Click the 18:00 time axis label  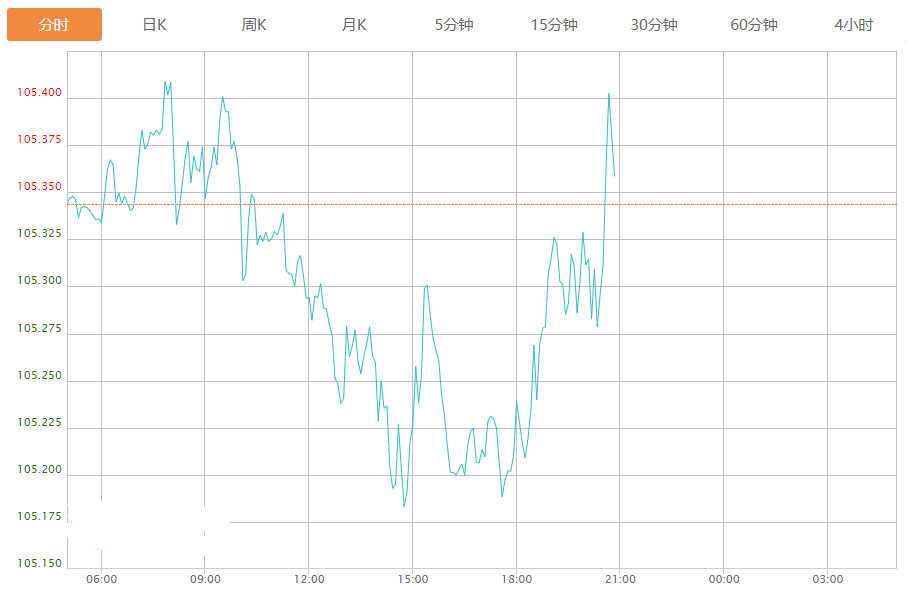tap(516, 579)
